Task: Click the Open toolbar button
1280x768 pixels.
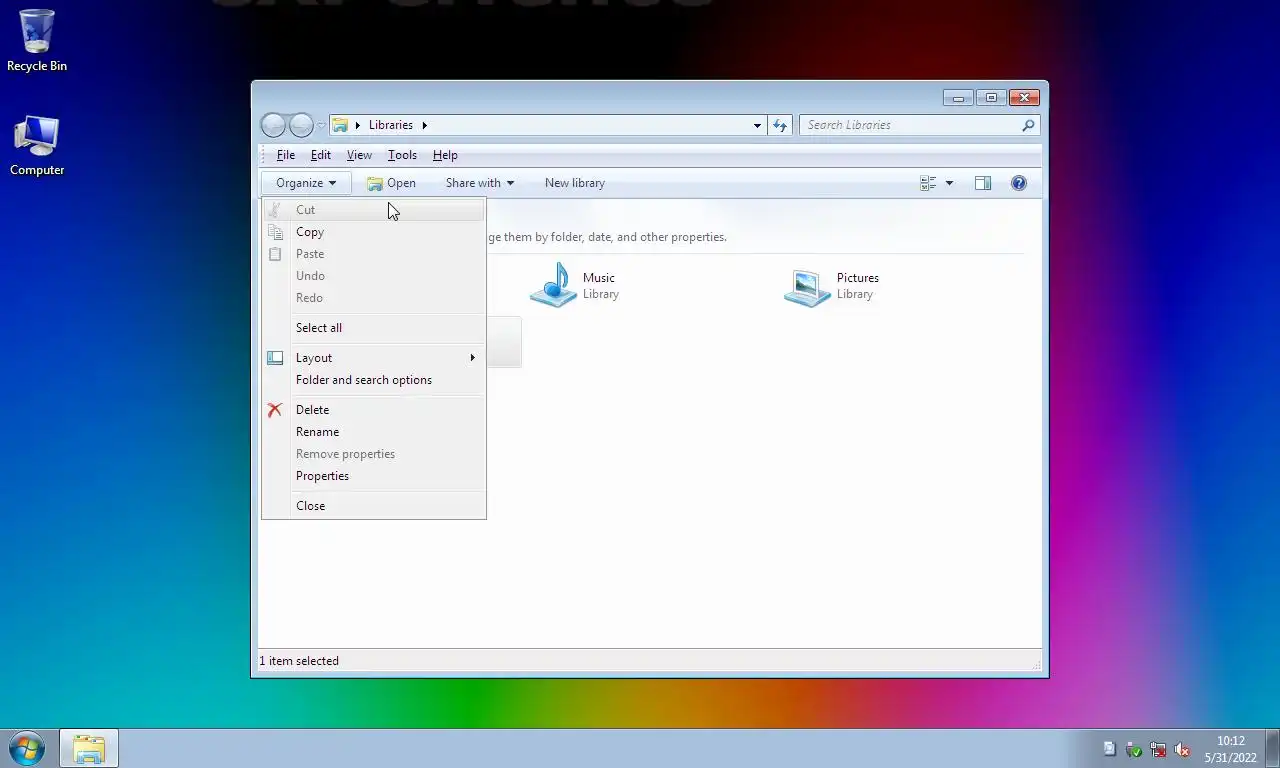Action: pyautogui.click(x=391, y=183)
